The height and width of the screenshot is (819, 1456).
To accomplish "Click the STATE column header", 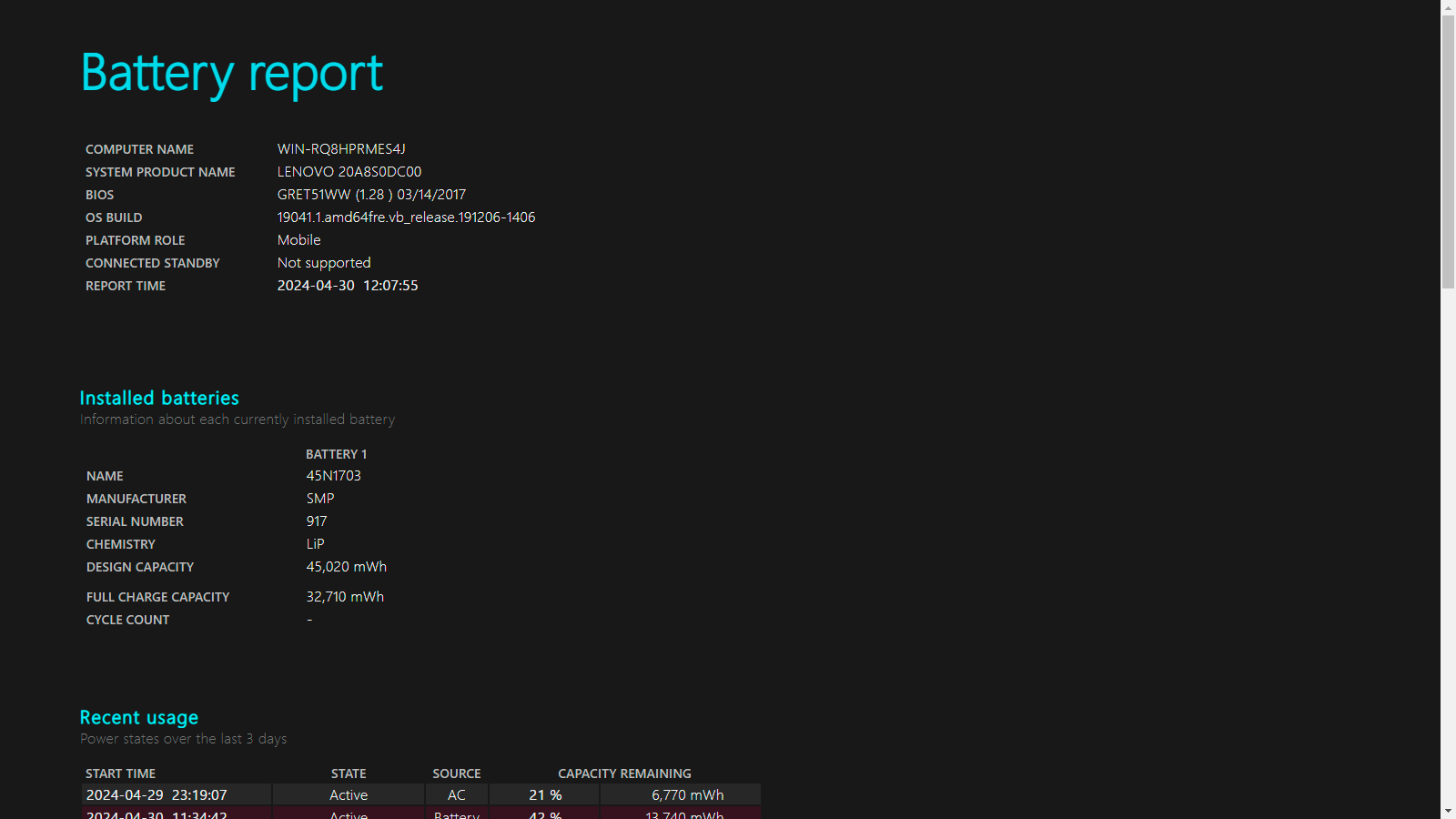I will click(349, 773).
